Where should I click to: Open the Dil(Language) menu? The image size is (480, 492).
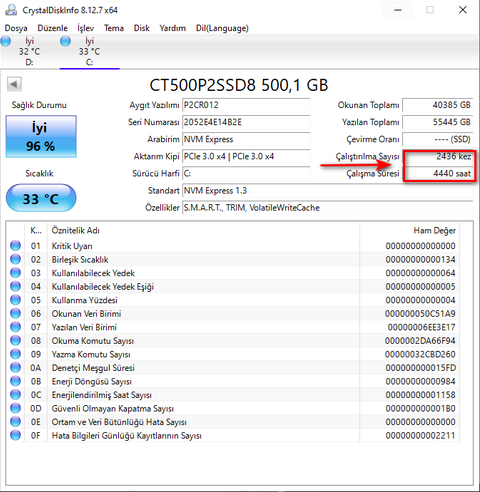222,28
